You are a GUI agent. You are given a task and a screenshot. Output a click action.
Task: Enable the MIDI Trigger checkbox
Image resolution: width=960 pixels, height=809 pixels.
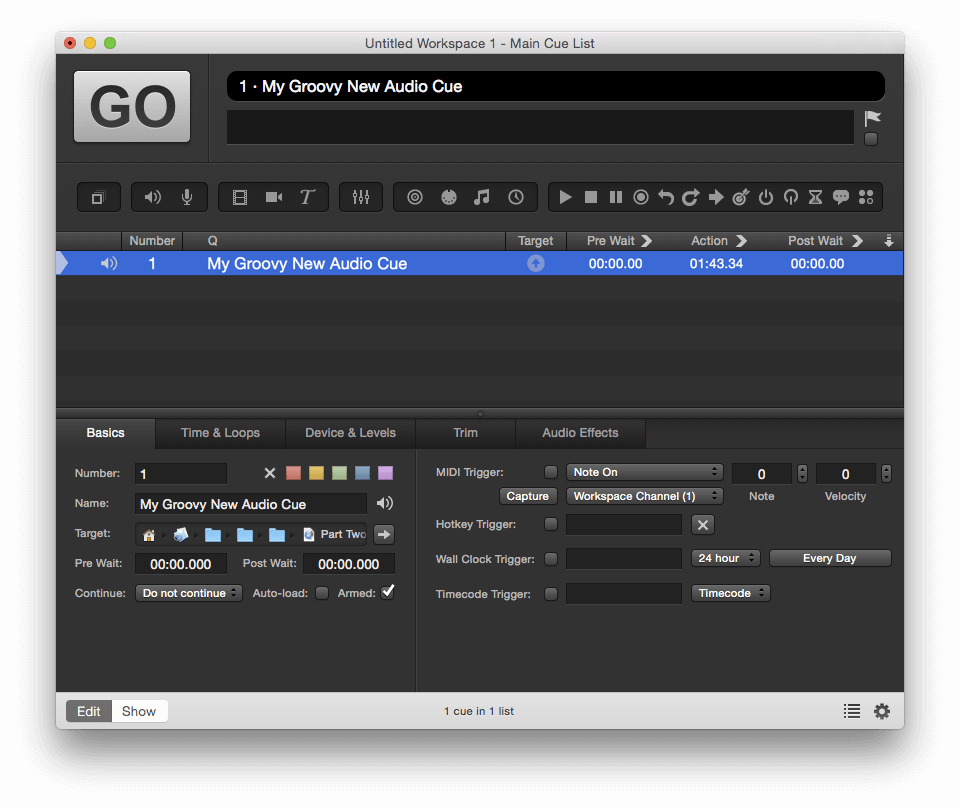[551, 472]
